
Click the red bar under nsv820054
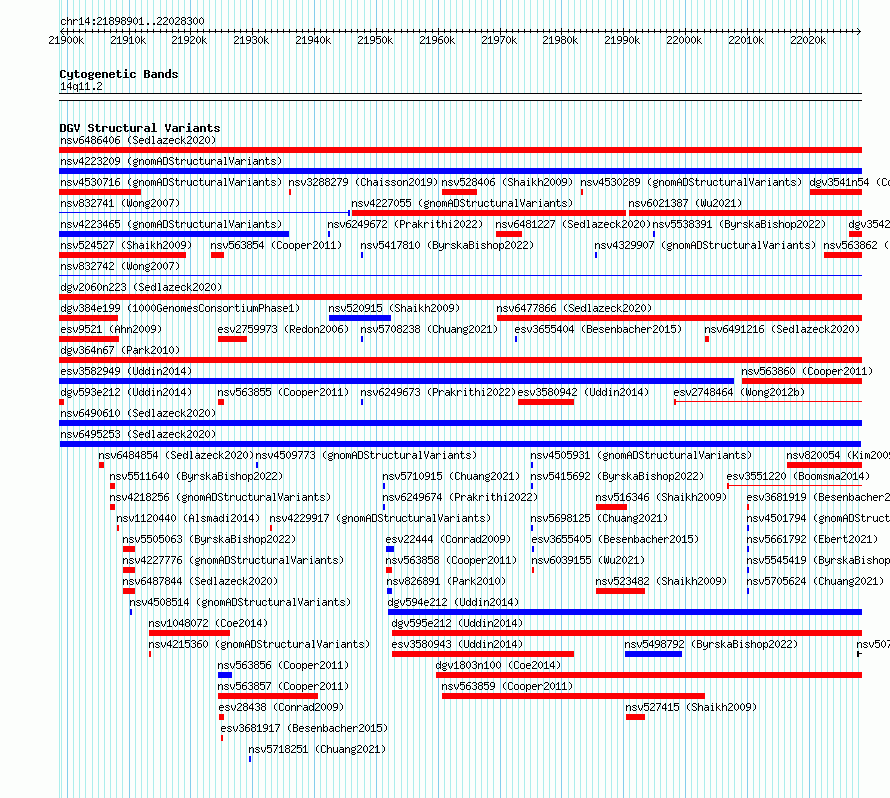pyautogui.click(x=824, y=465)
